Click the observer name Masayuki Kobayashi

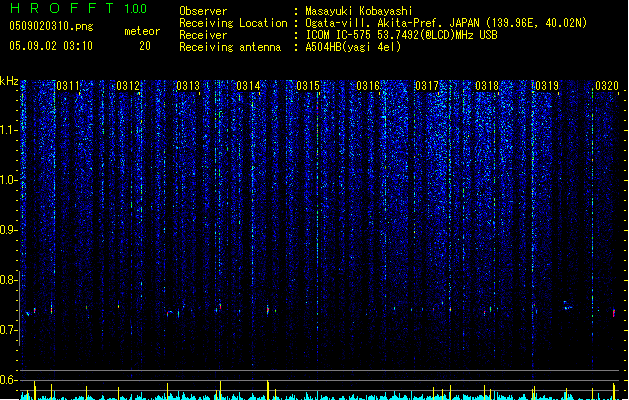[x=358, y=11]
